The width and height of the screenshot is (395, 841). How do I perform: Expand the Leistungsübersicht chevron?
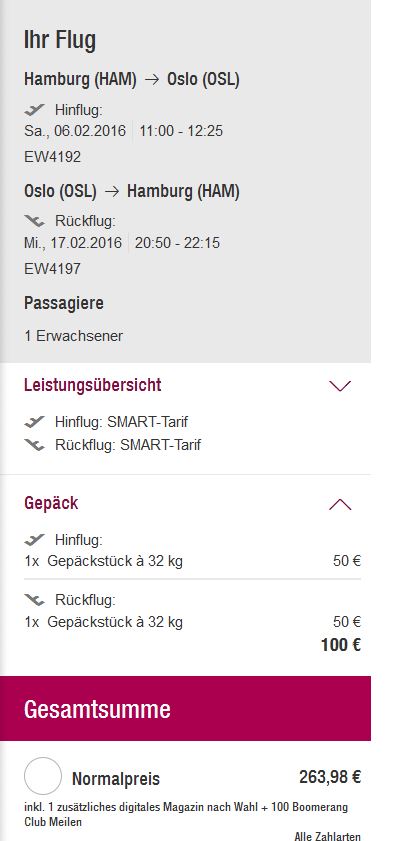coord(340,386)
